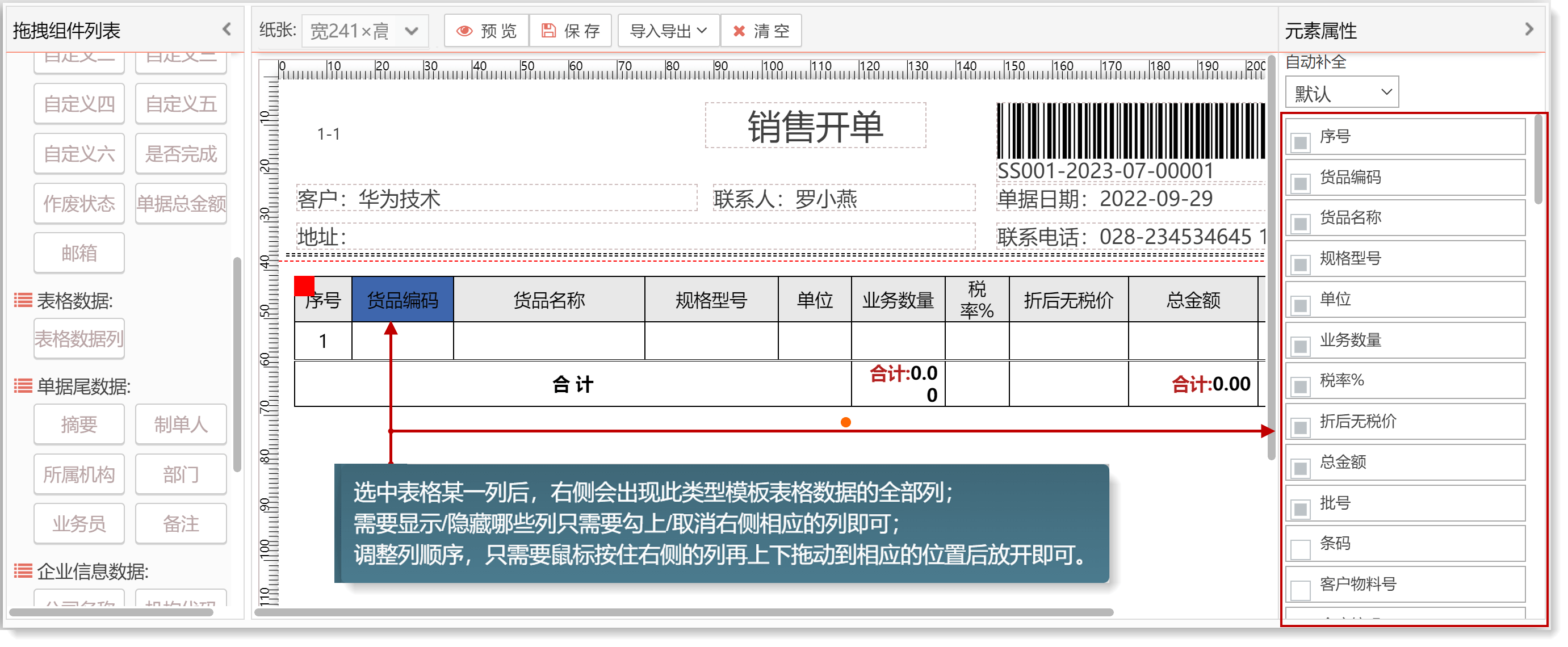Click the barcode image on the template
The image size is (1568, 647).
click(1130, 131)
